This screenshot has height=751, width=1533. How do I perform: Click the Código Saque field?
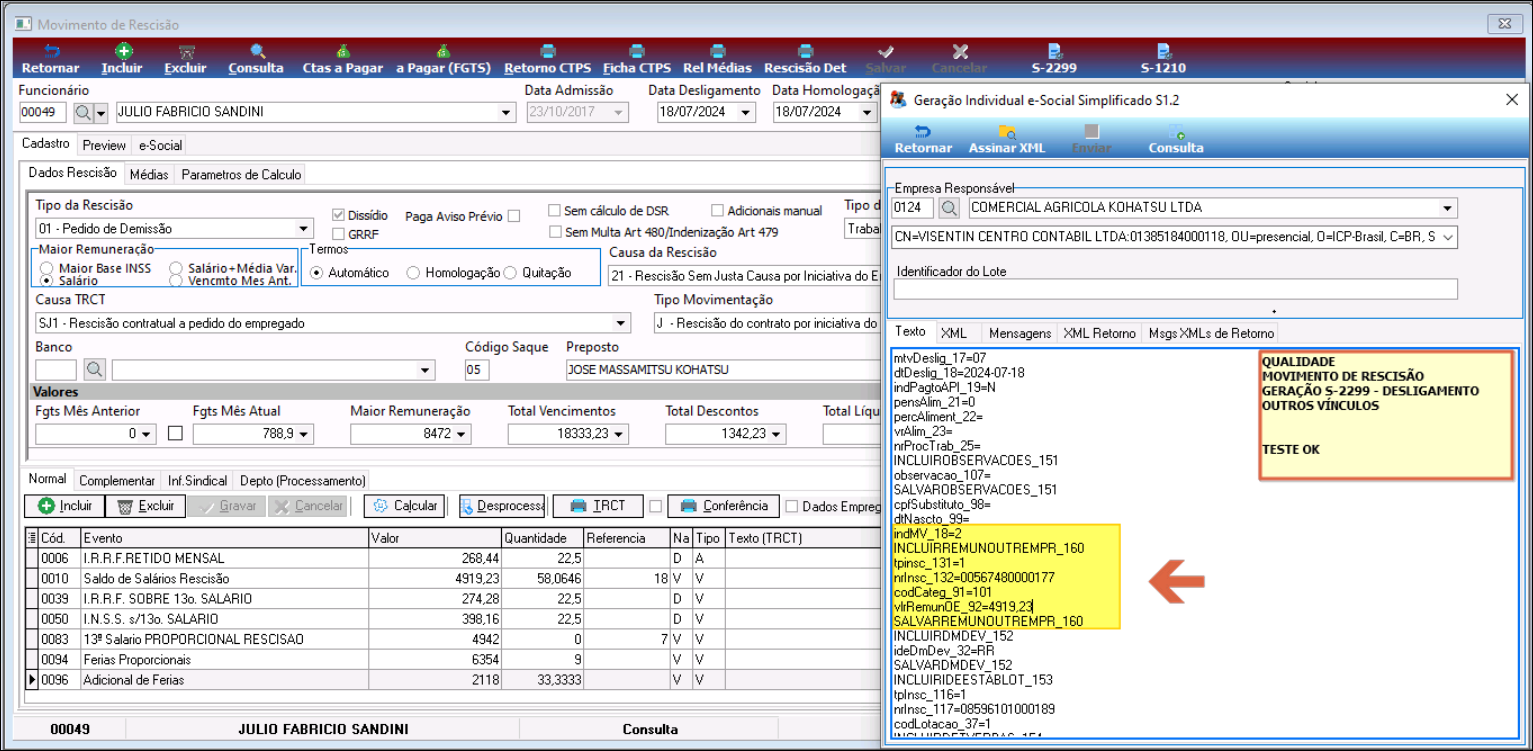[477, 370]
